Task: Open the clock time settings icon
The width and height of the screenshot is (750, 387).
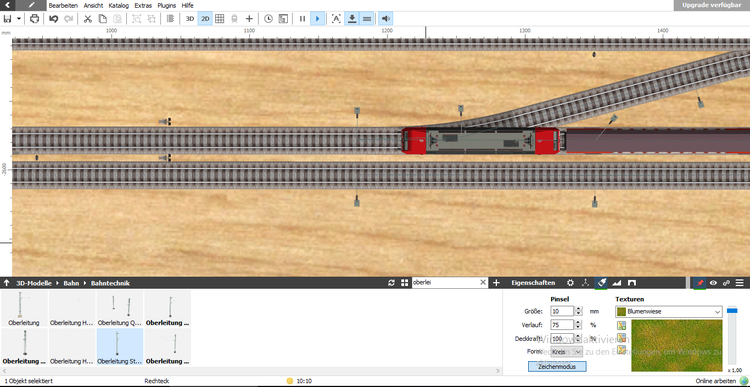Action: pyautogui.click(x=268, y=19)
